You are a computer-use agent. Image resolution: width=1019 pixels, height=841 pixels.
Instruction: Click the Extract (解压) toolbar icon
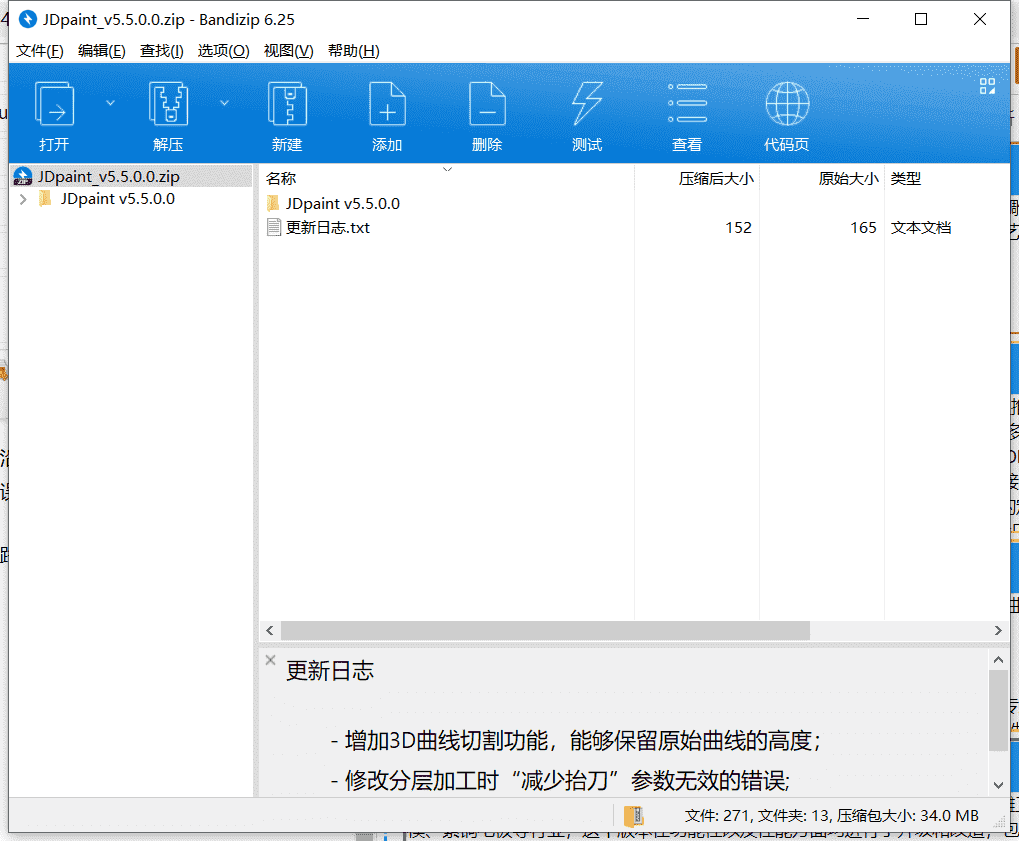tap(168, 103)
